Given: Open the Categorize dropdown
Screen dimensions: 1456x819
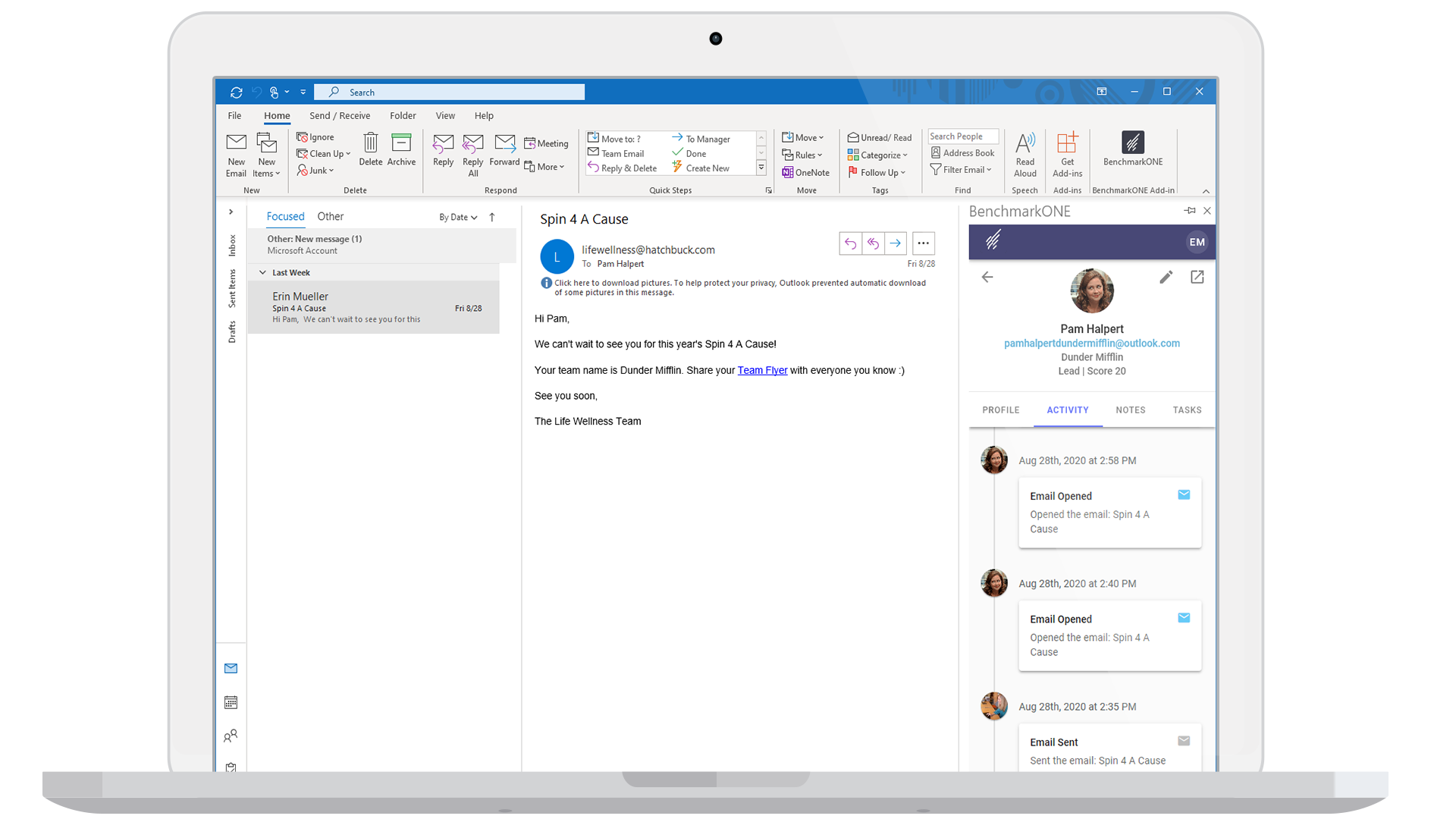Looking at the screenshot, I should [x=877, y=155].
